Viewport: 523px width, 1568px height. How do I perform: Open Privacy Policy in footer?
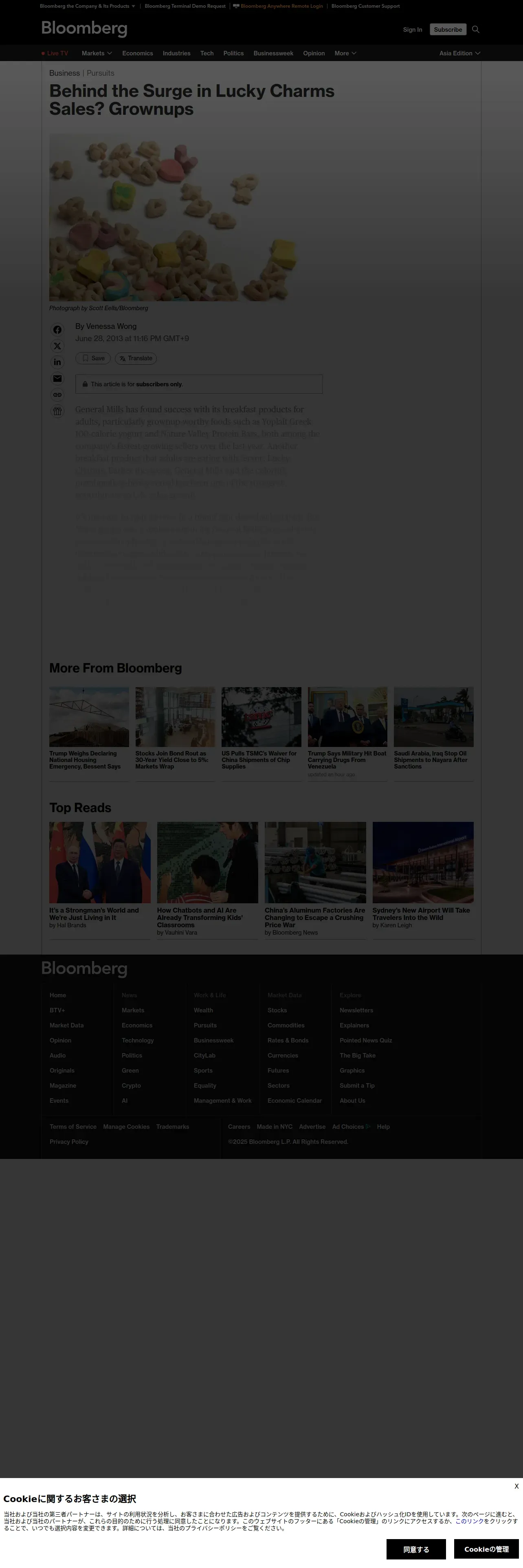(x=69, y=1142)
